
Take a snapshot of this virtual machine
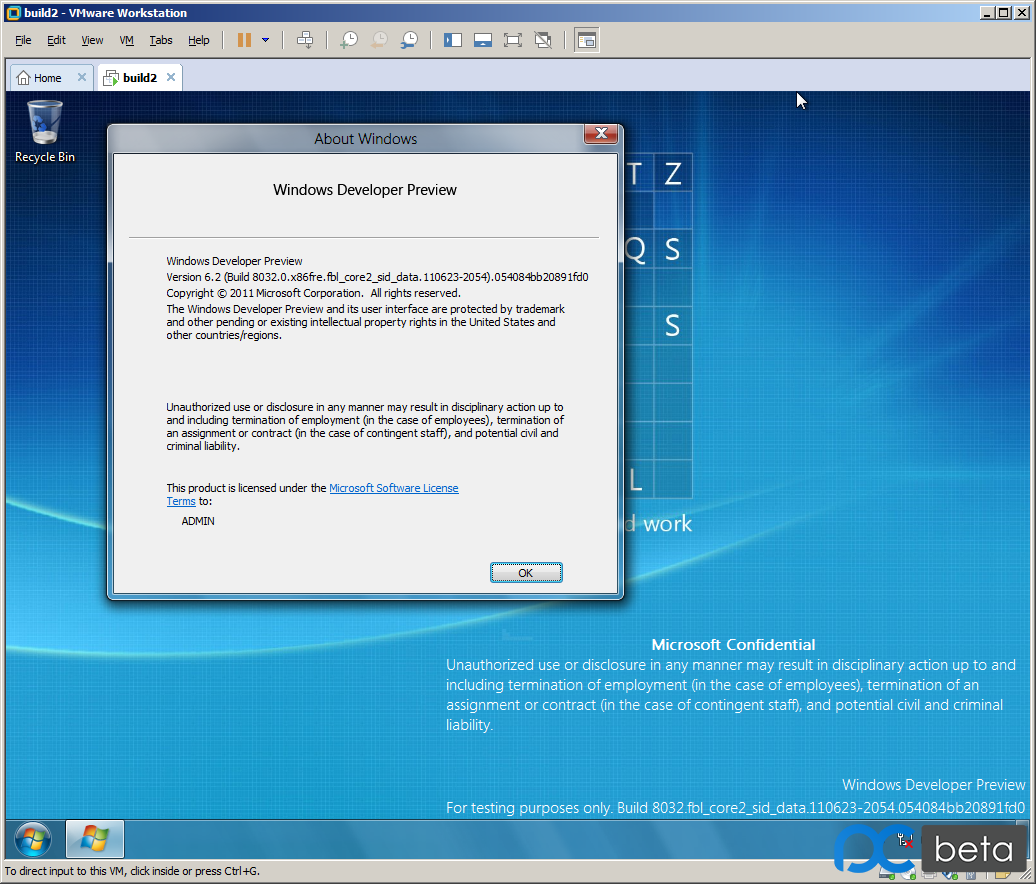pos(348,40)
